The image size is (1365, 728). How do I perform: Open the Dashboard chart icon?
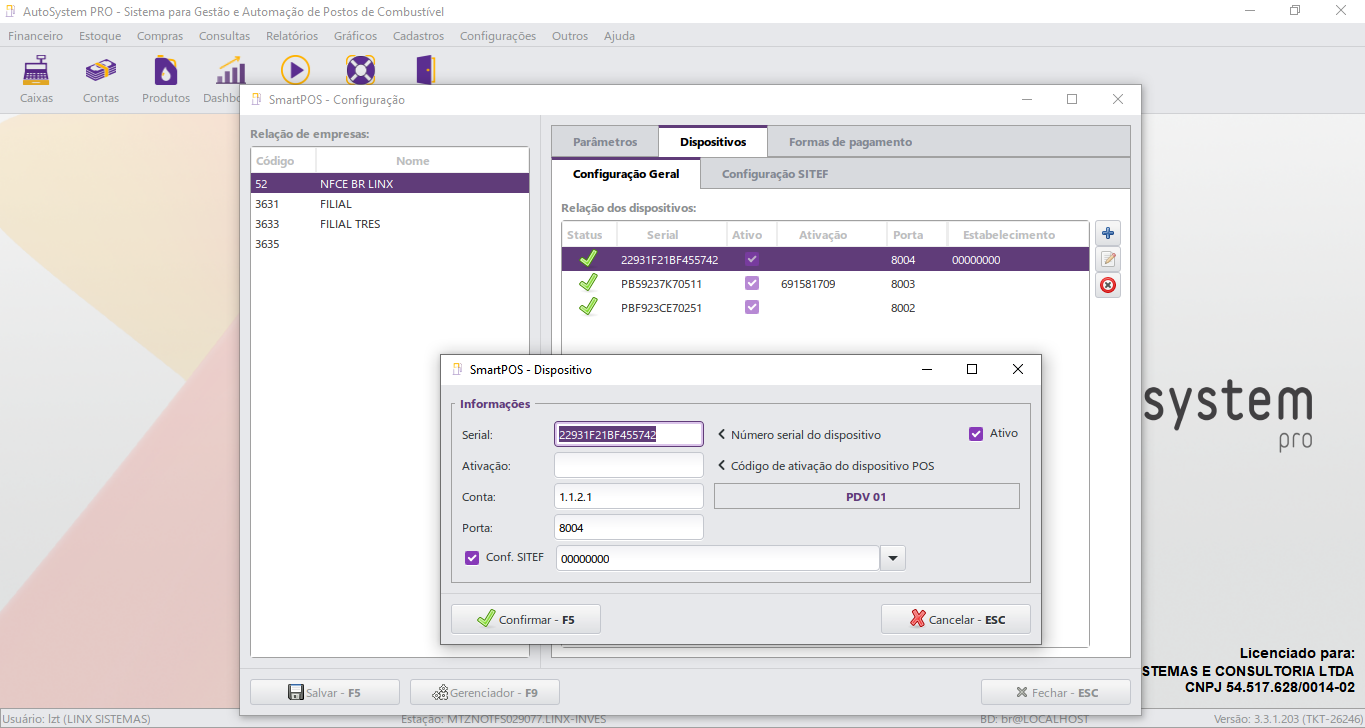(231, 70)
